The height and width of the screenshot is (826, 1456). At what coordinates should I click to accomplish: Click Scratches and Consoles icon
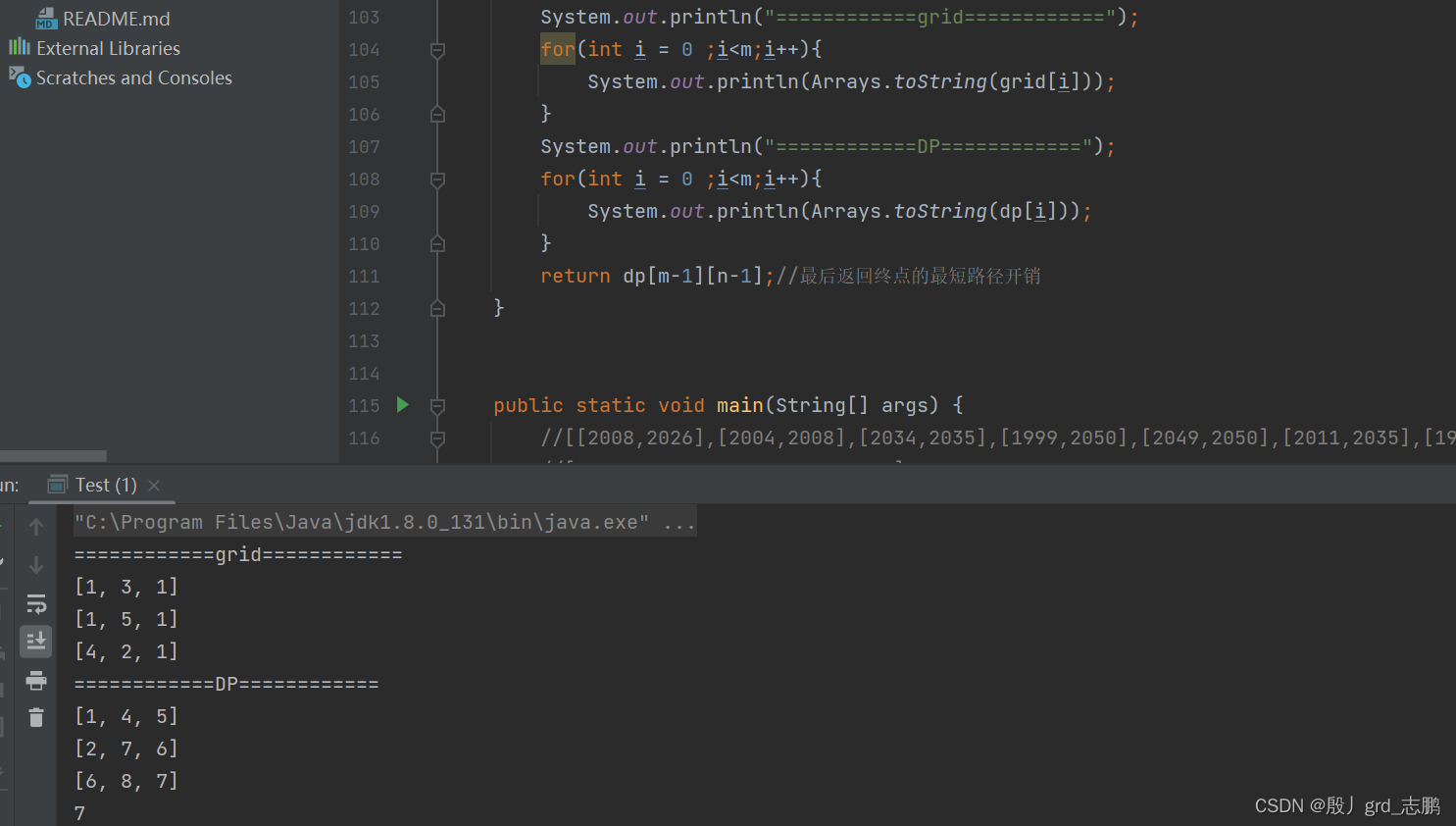[x=20, y=77]
